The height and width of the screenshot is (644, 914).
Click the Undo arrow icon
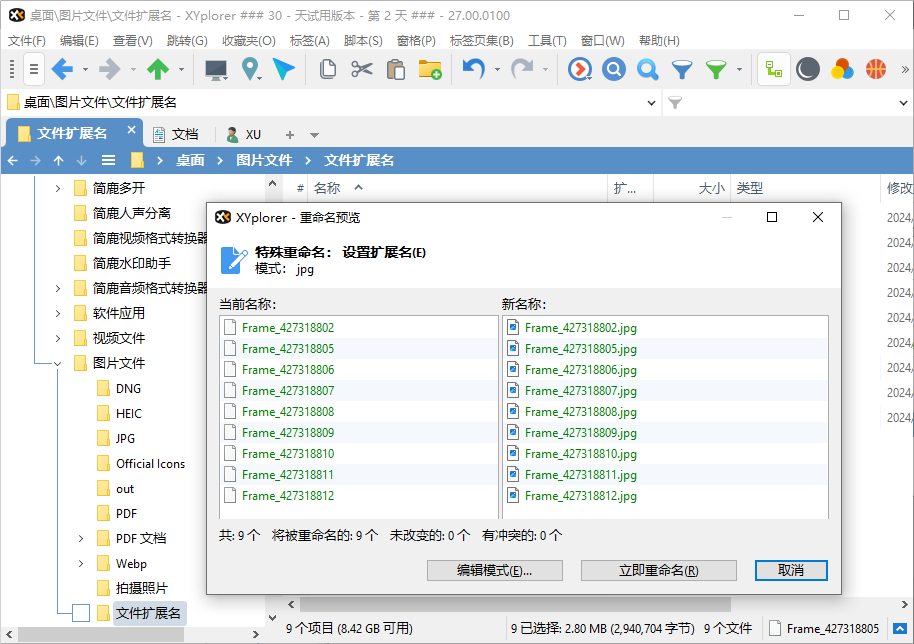coord(472,69)
